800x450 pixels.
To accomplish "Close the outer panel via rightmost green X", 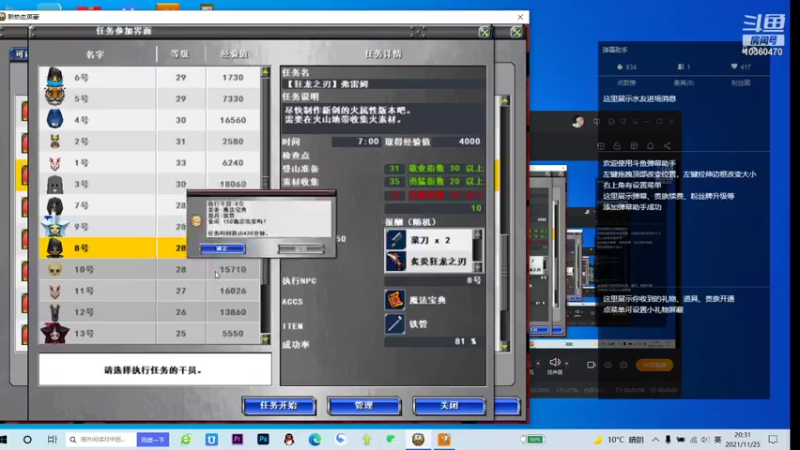I will coord(516,33).
